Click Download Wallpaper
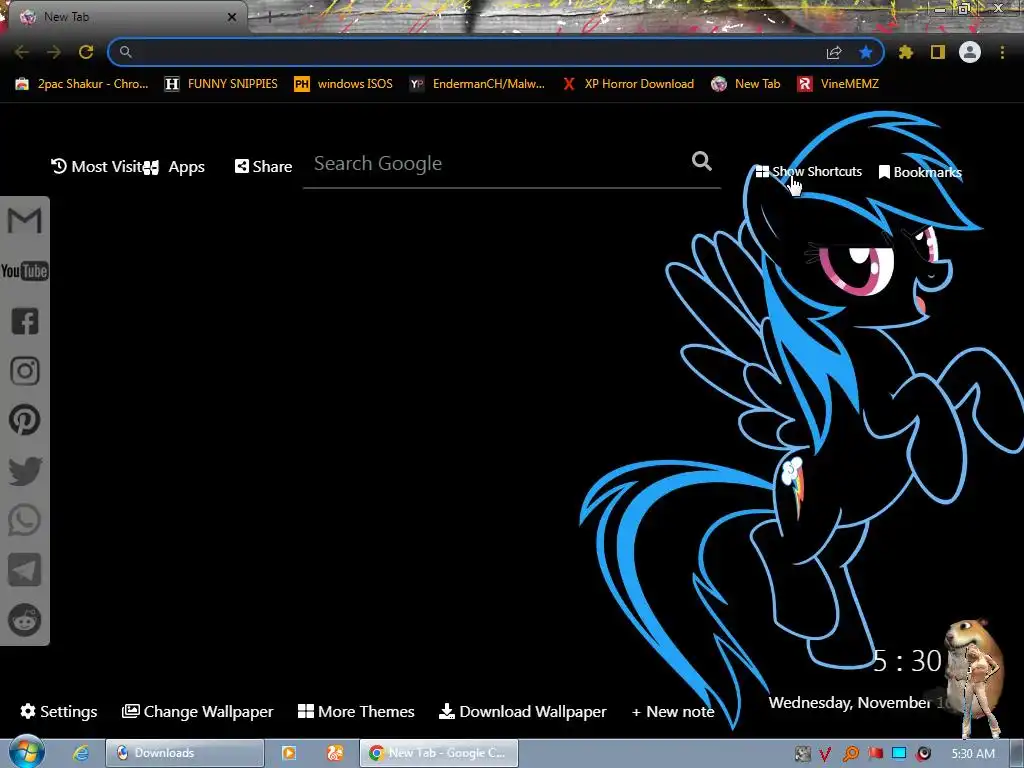This screenshot has height=768, width=1024. (522, 711)
